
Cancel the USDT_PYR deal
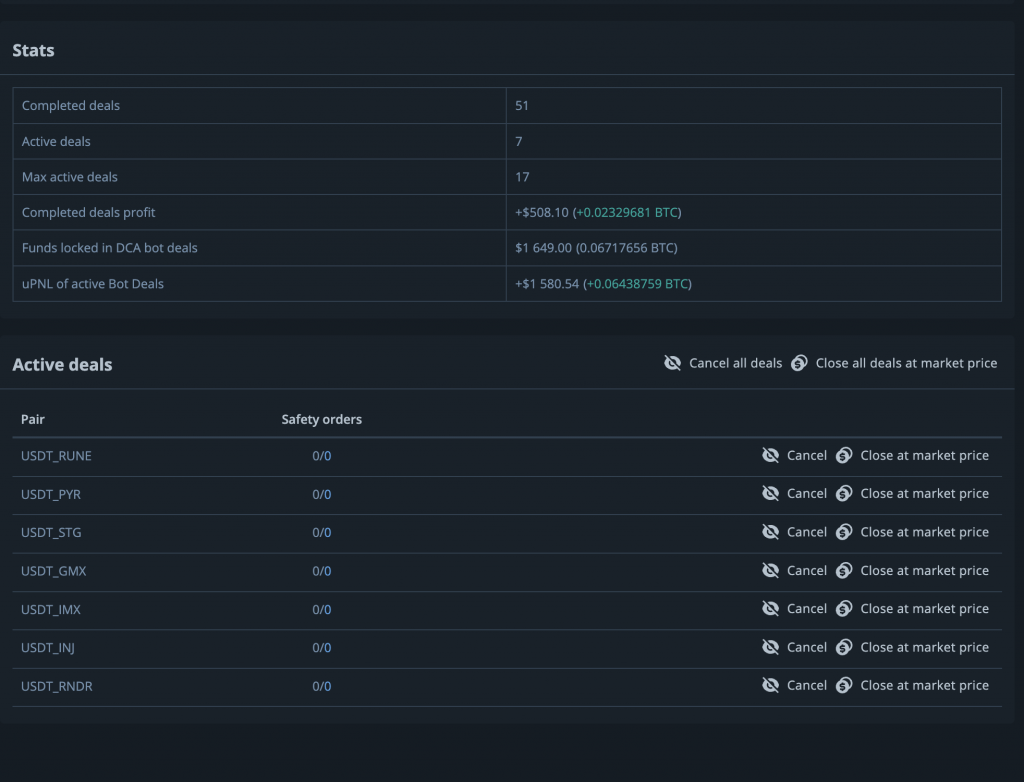pyautogui.click(x=806, y=494)
